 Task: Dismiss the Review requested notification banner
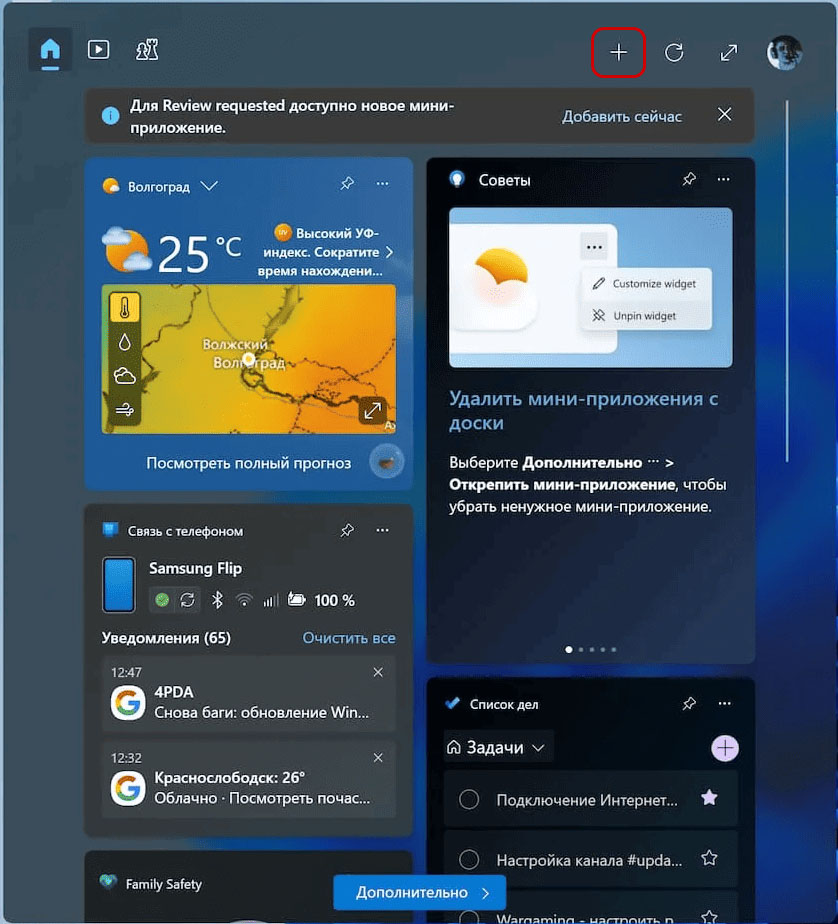[x=724, y=114]
